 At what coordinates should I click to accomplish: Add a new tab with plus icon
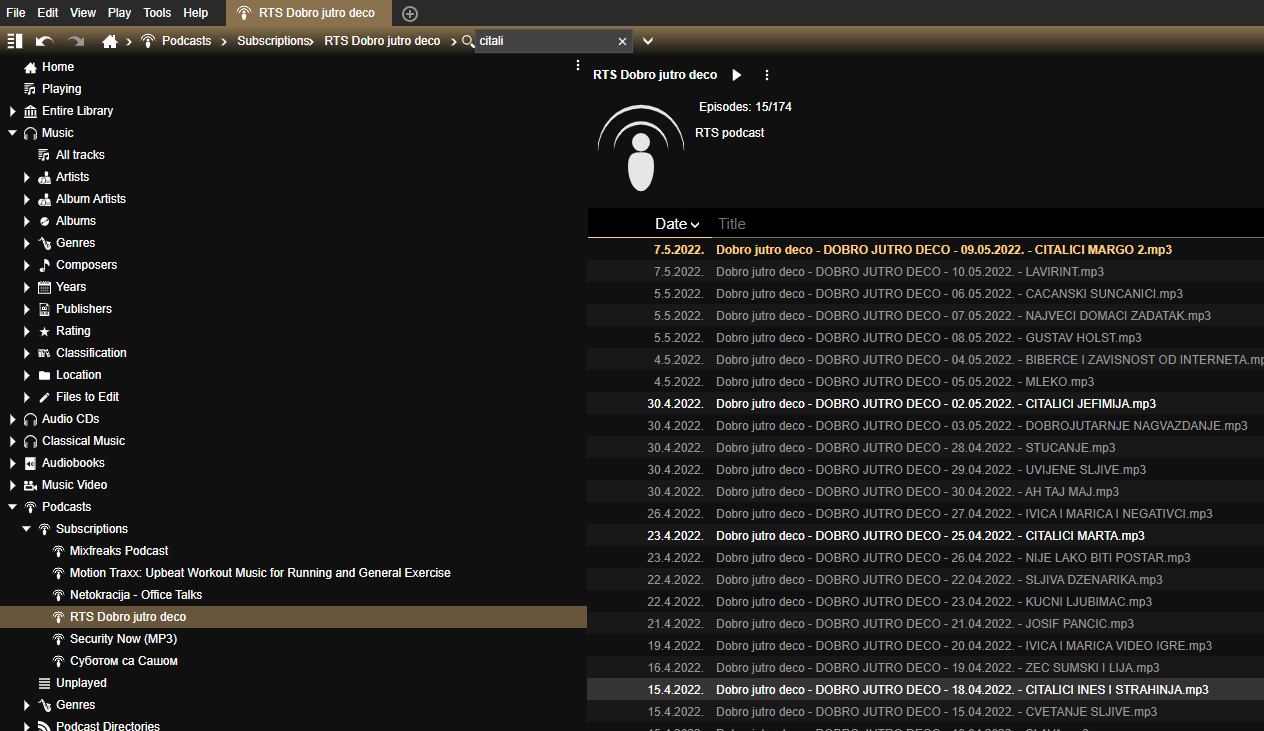[410, 13]
